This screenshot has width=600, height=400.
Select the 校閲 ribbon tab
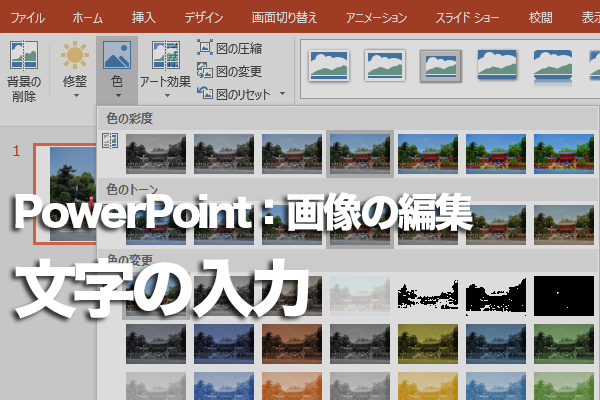(540, 18)
